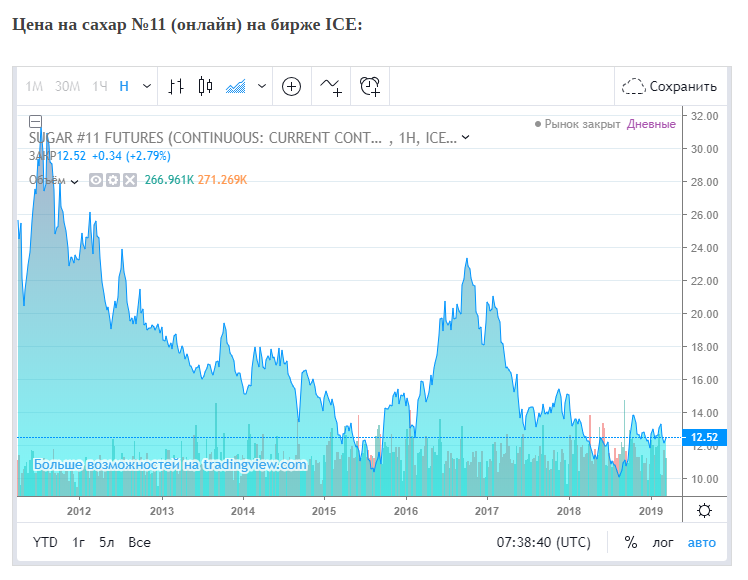
Task: Switch to bars chart style icon
Action: (x=176, y=86)
